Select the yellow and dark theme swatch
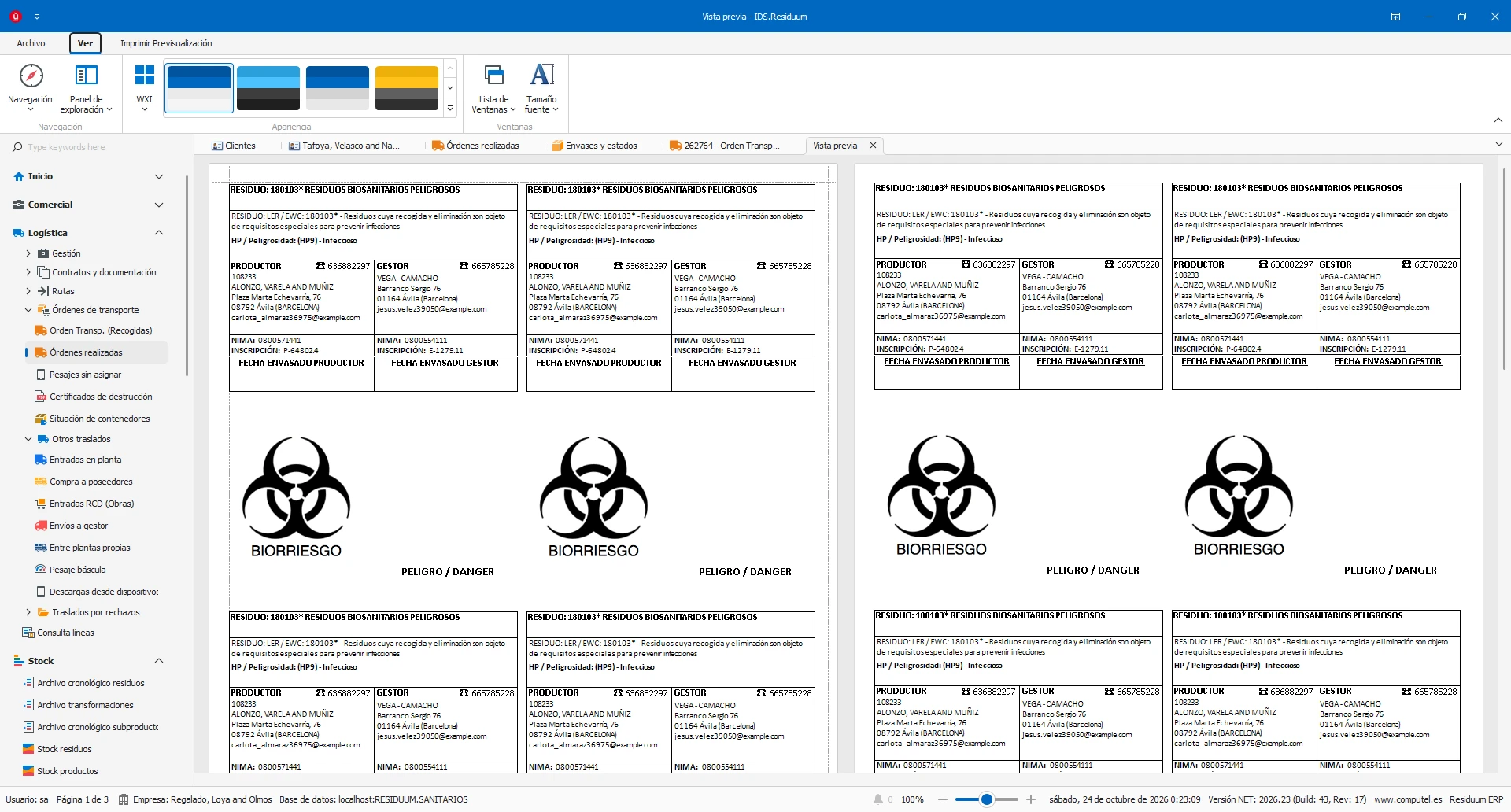Screen dimensions: 1511x812 (407, 88)
